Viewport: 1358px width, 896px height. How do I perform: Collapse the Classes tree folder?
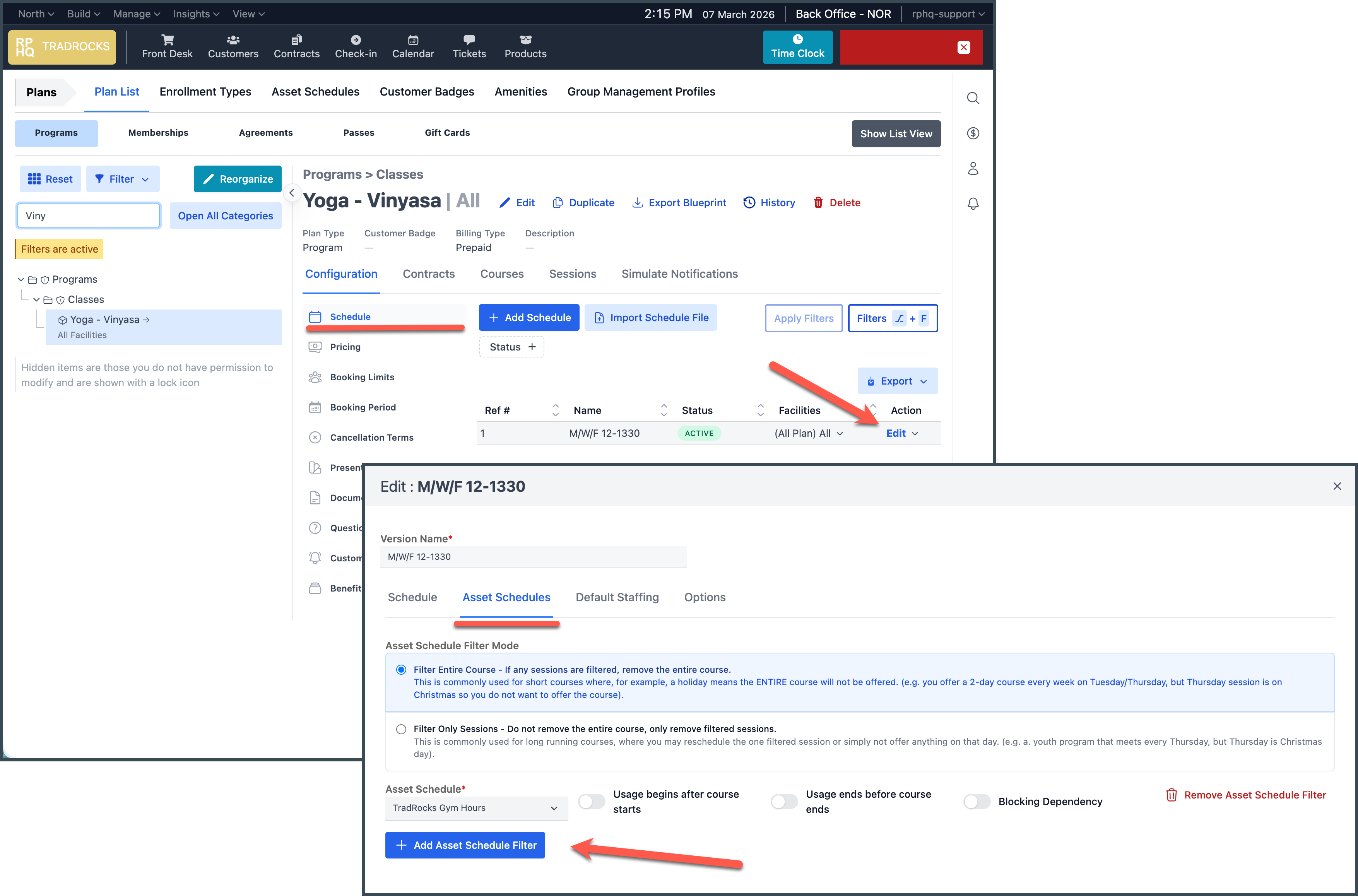pos(37,299)
